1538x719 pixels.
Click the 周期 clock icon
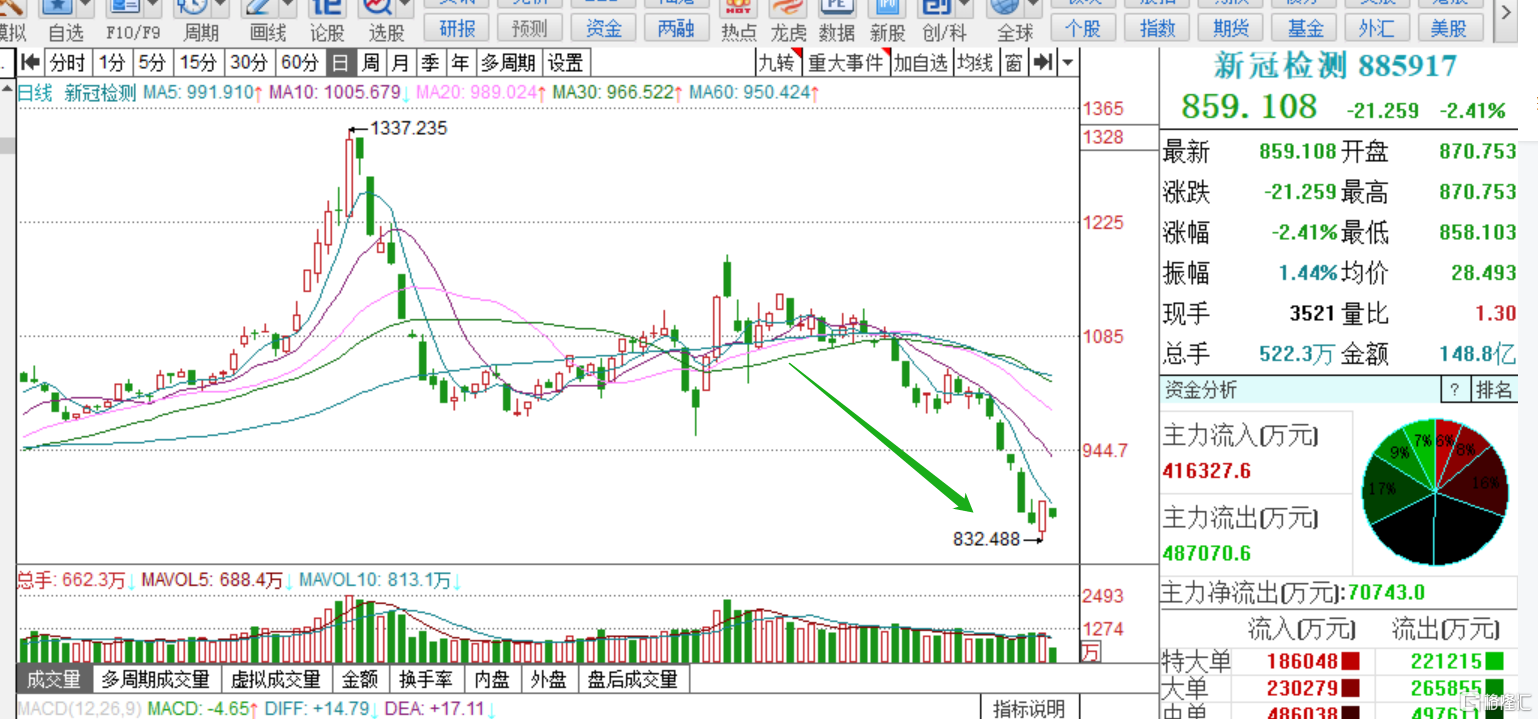[x=192, y=6]
